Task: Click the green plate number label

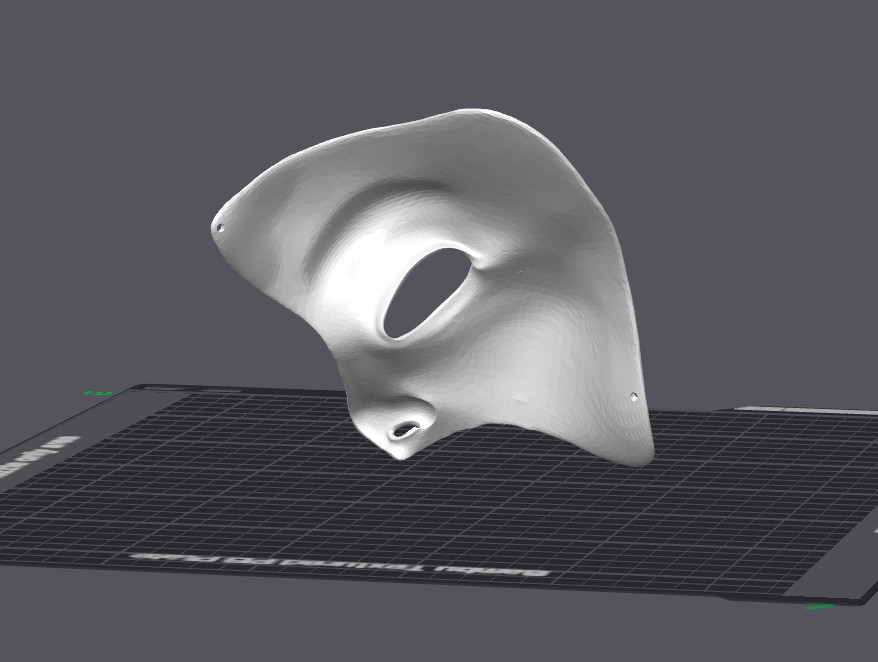Action: [97, 393]
